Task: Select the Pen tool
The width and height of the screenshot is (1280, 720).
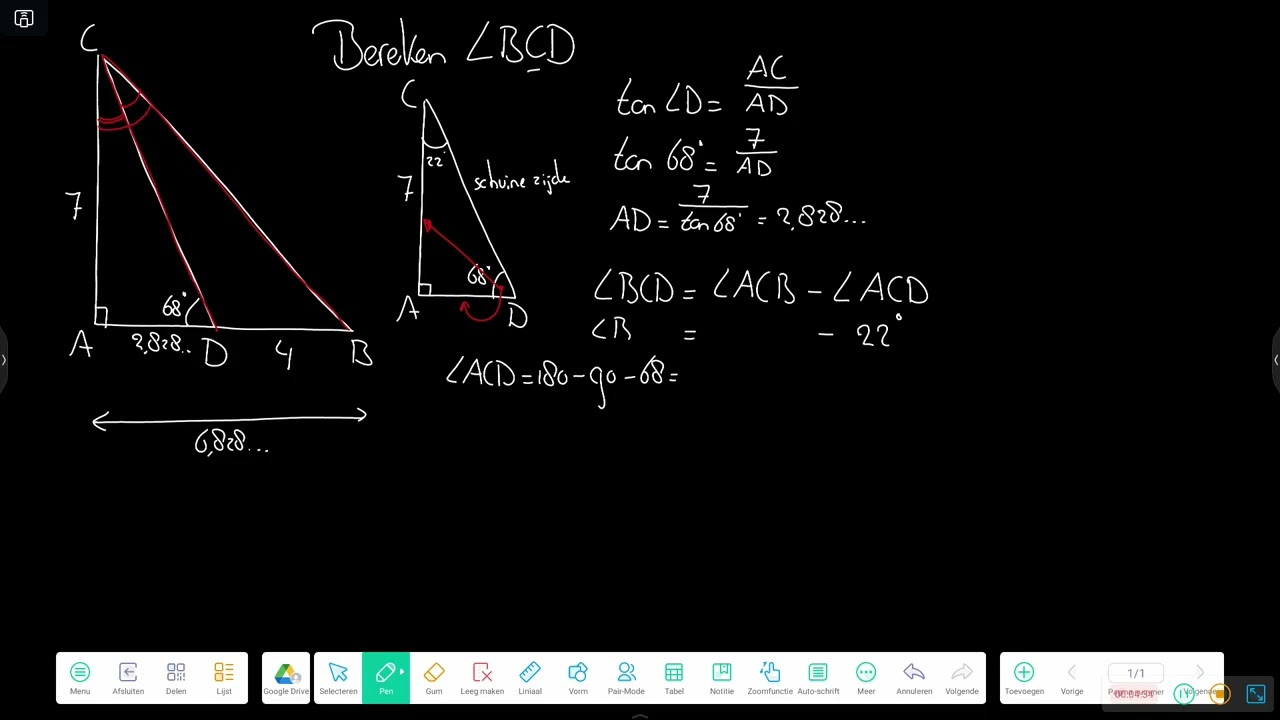Action: pos(384,678)
